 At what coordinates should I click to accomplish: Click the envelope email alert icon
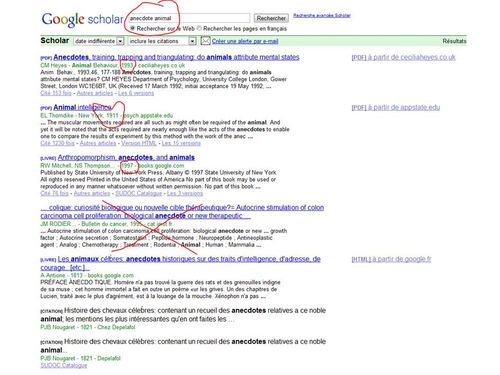205,41
